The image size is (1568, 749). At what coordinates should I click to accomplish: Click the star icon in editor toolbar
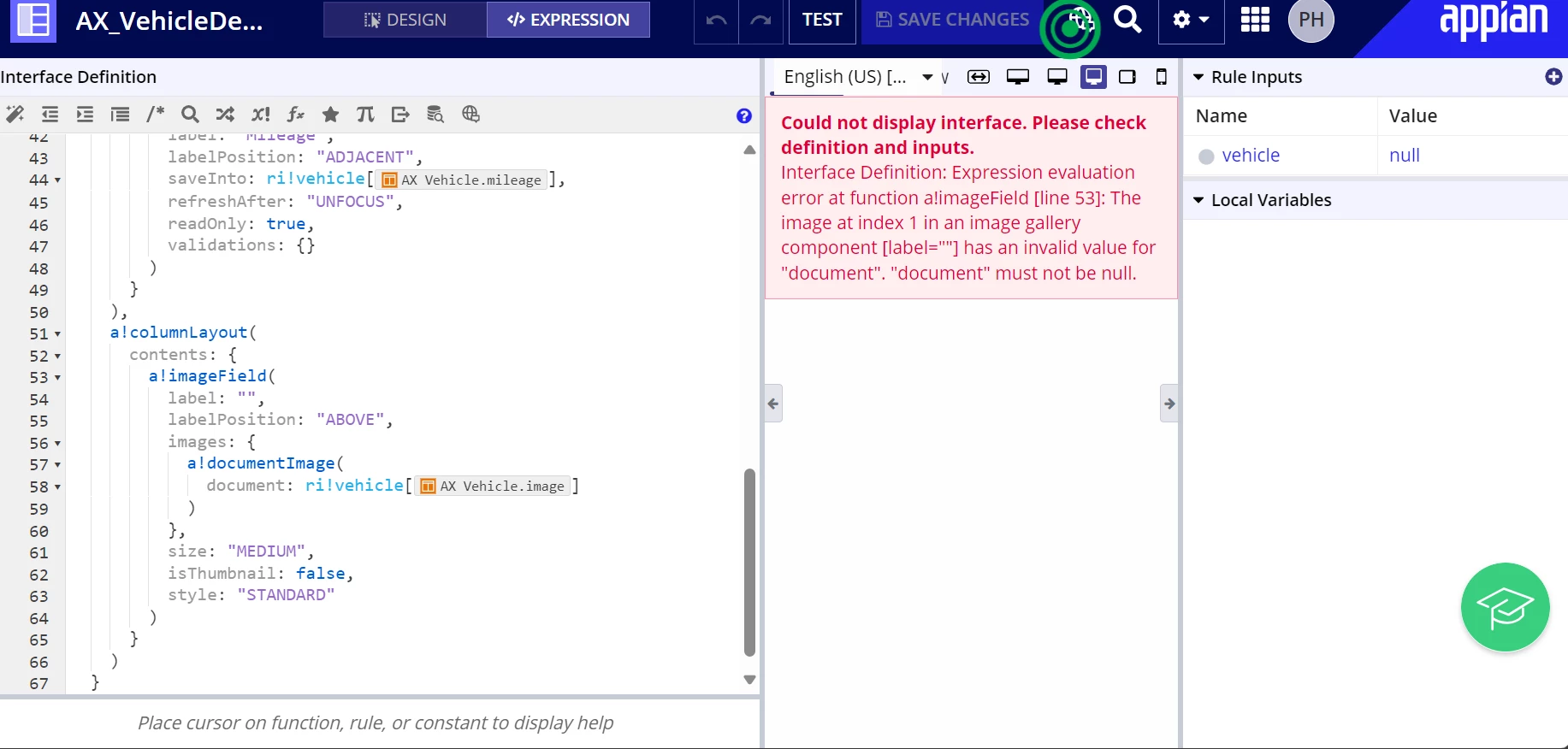click(330, 115)
